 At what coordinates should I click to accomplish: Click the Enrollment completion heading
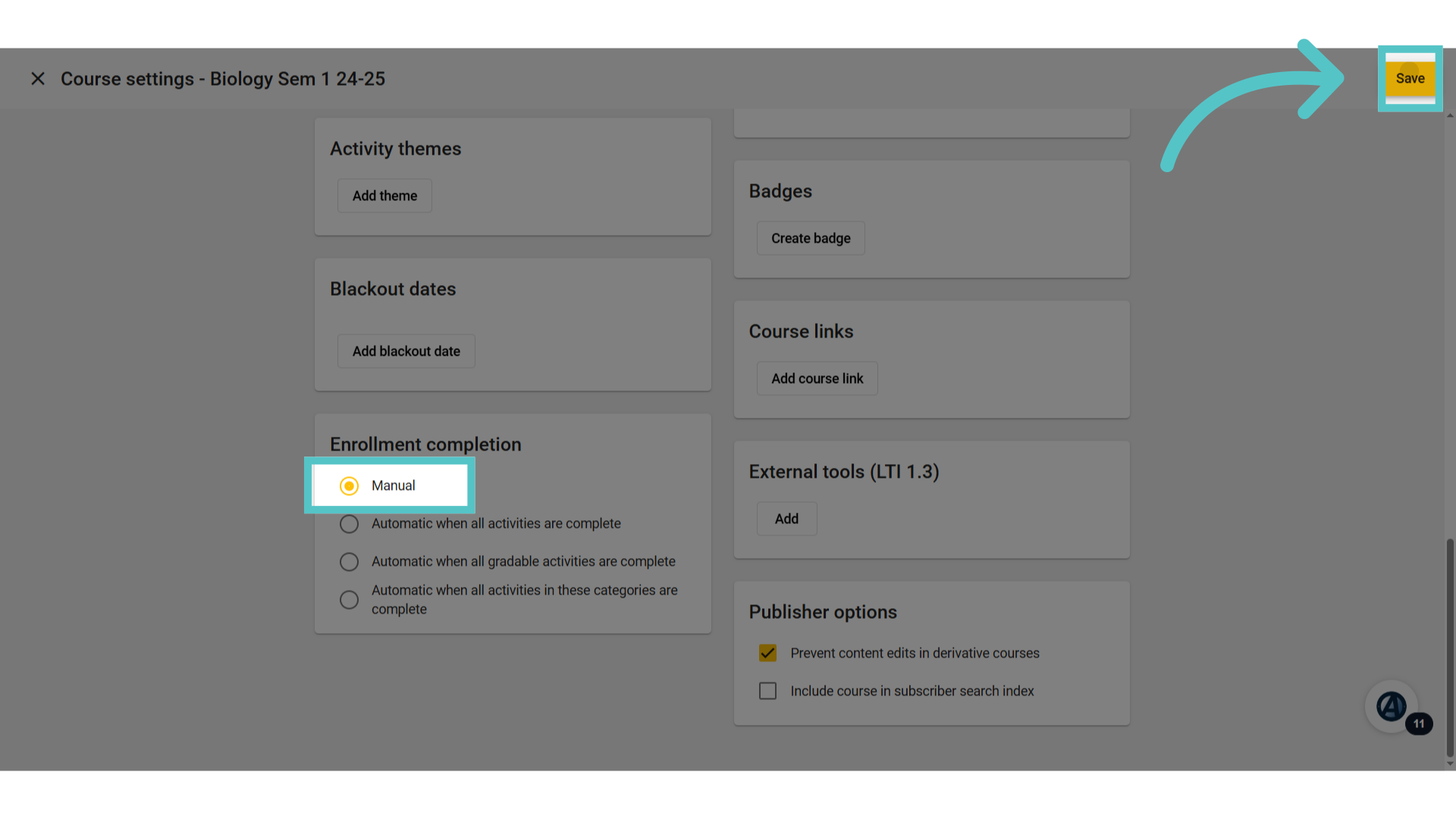pos(425,444)
